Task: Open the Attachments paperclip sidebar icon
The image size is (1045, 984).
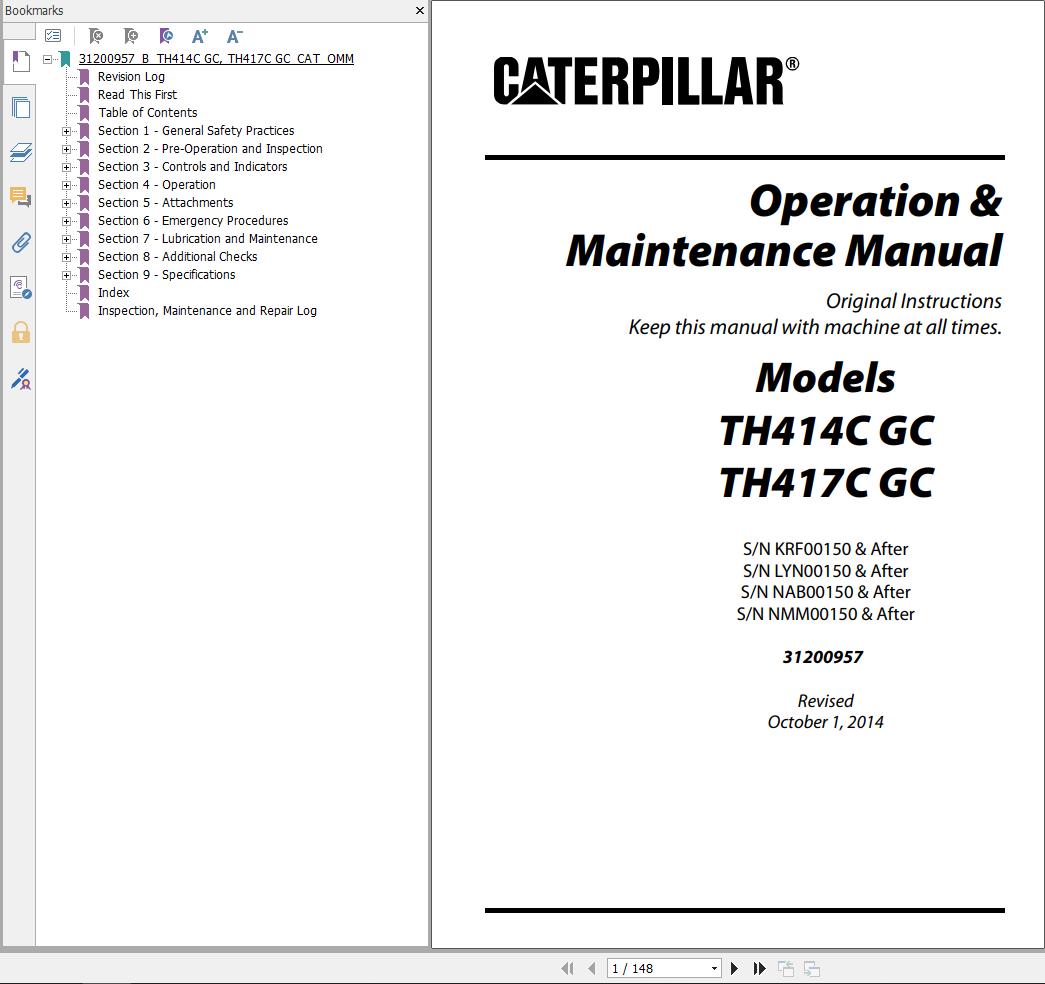Action: [21, 243]
